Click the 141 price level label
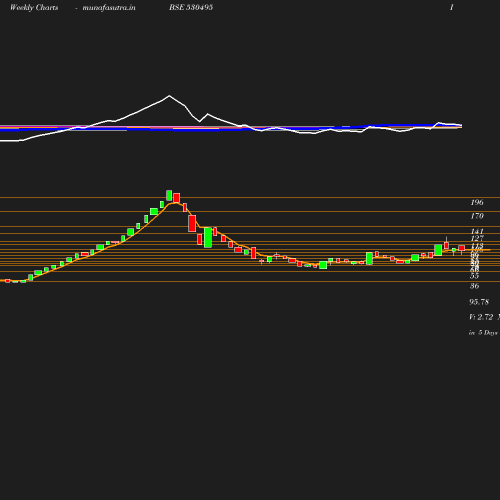 (477, 231)
